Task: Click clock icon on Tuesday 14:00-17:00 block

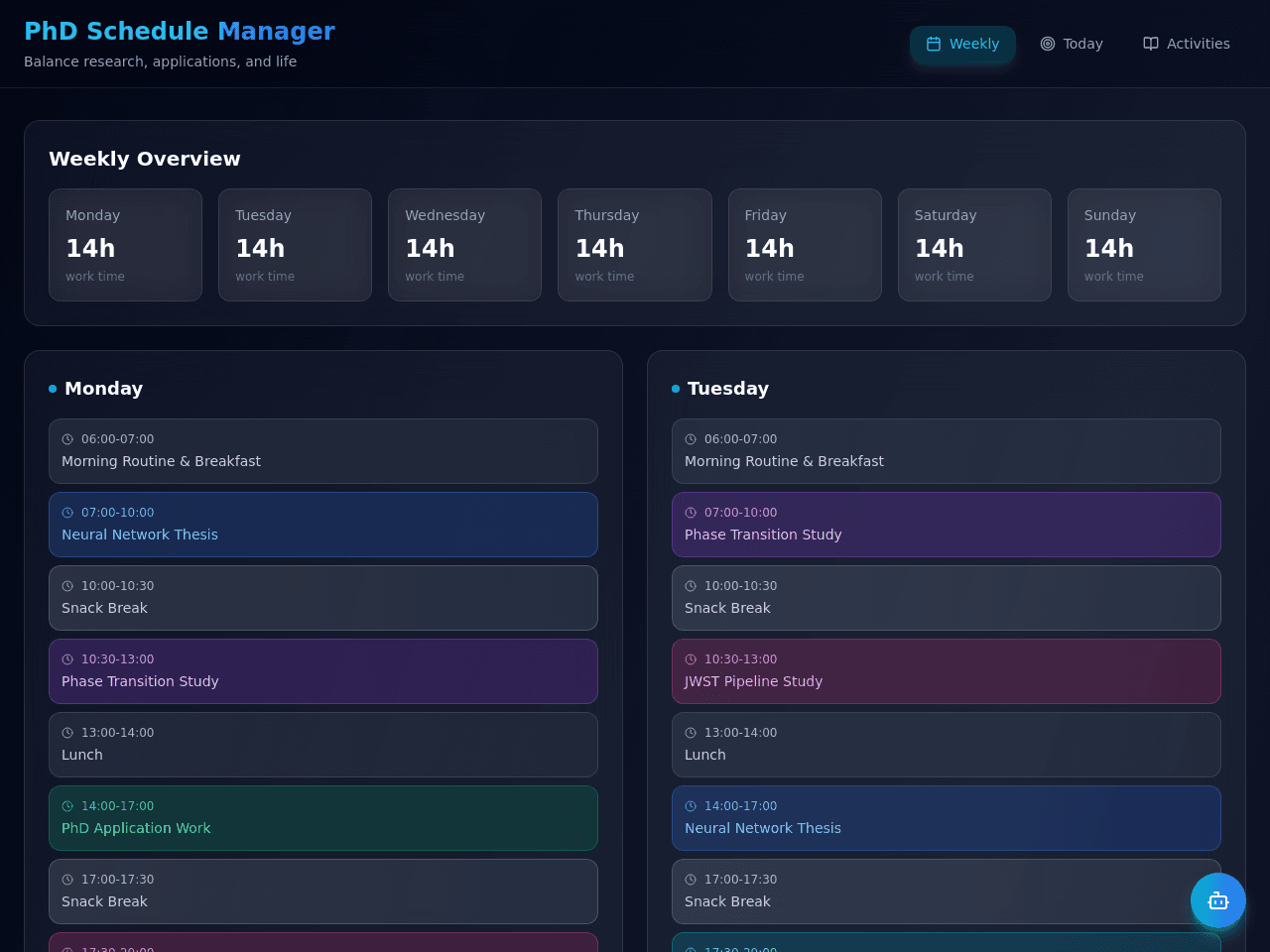Action: [x=691, y=806]
